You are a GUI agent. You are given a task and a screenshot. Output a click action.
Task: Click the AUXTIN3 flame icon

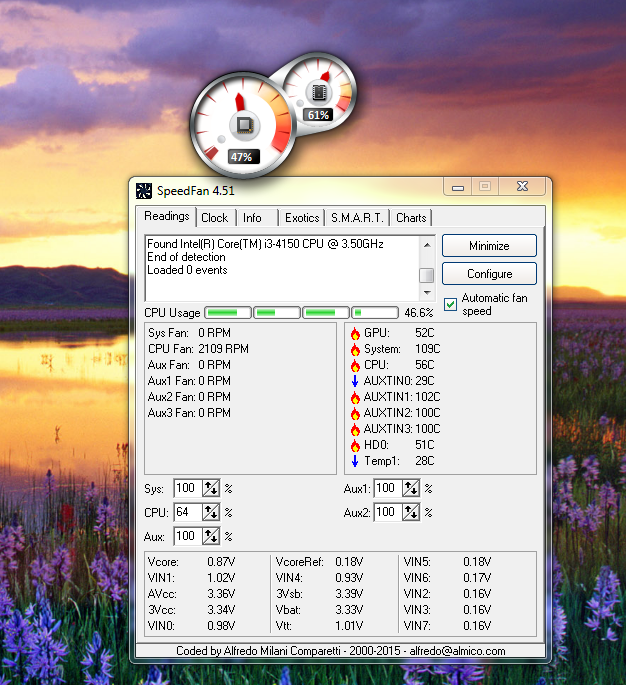(355, 429)
